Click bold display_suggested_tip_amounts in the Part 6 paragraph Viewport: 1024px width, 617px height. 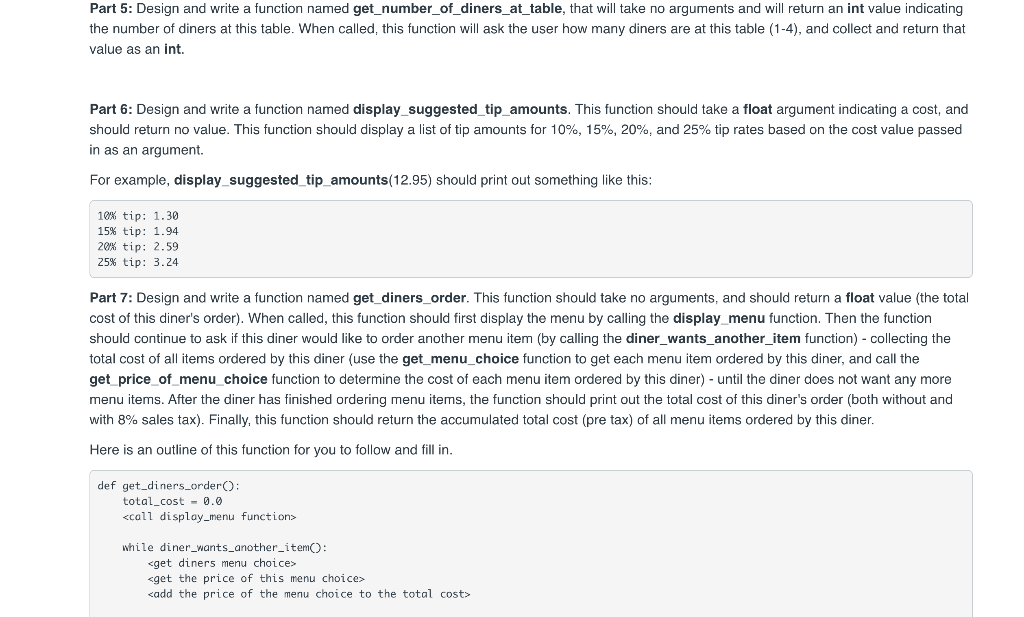coord(460,110)
